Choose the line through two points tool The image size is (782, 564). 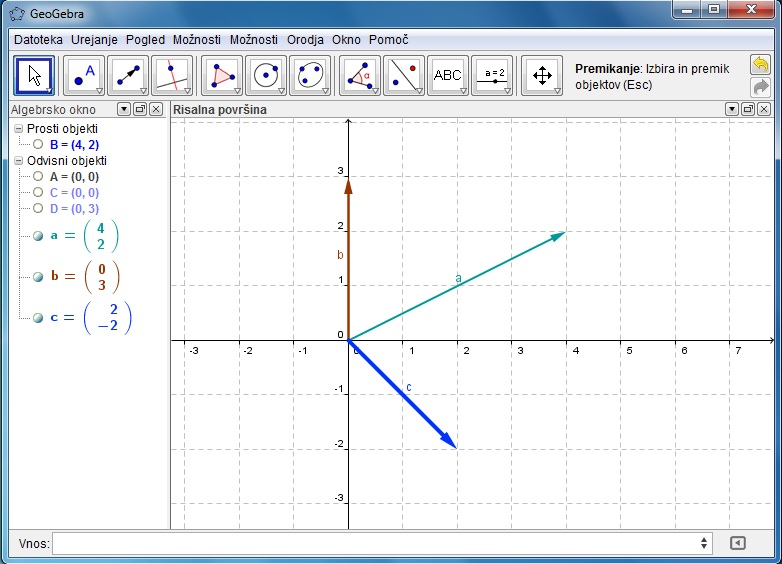(128, 75)
